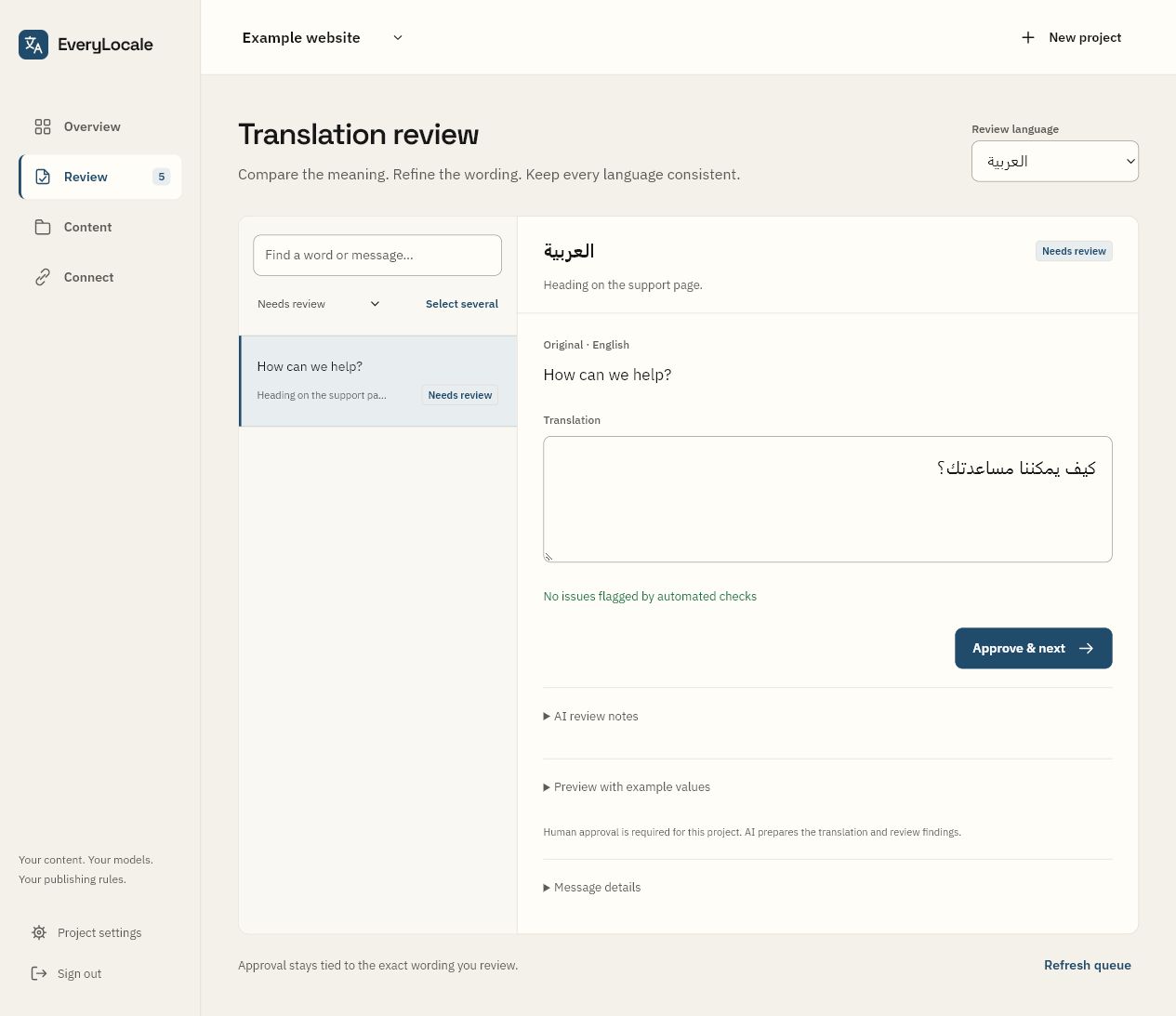Click Approve & next button

(1034, 648)
